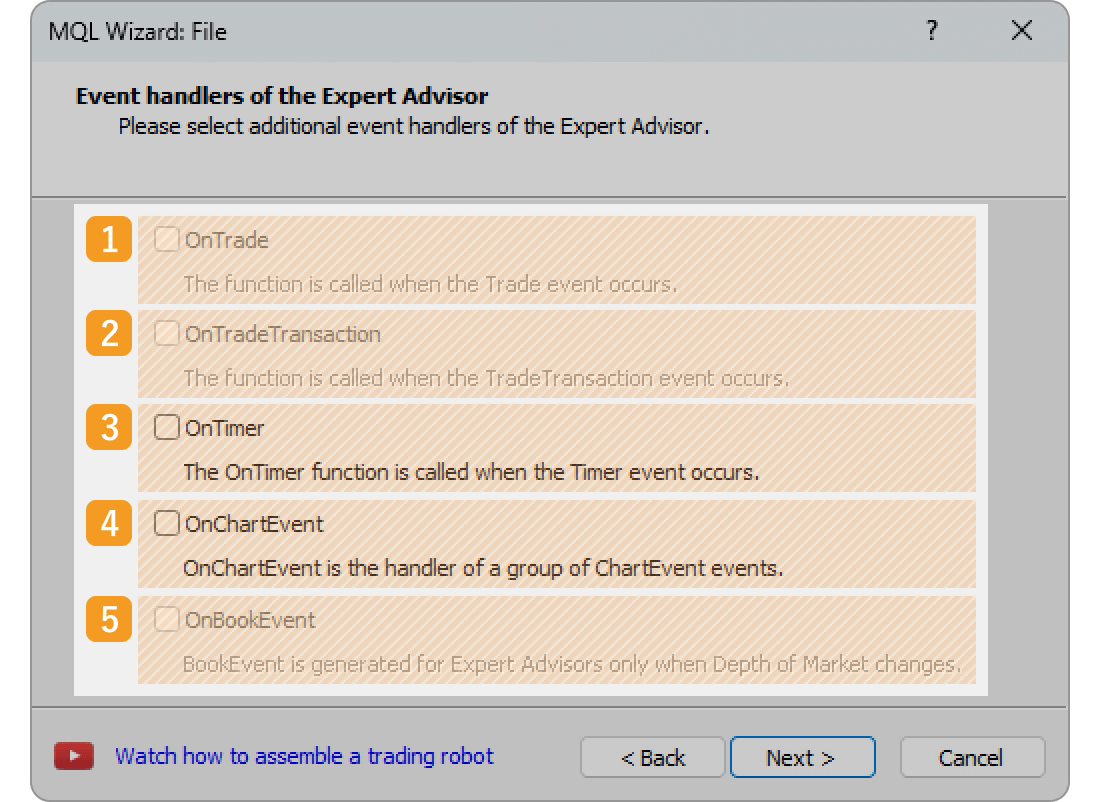Click the OnTimer function description text
Viewport: 1100px width, 802px height.
[x=471, y=472]
